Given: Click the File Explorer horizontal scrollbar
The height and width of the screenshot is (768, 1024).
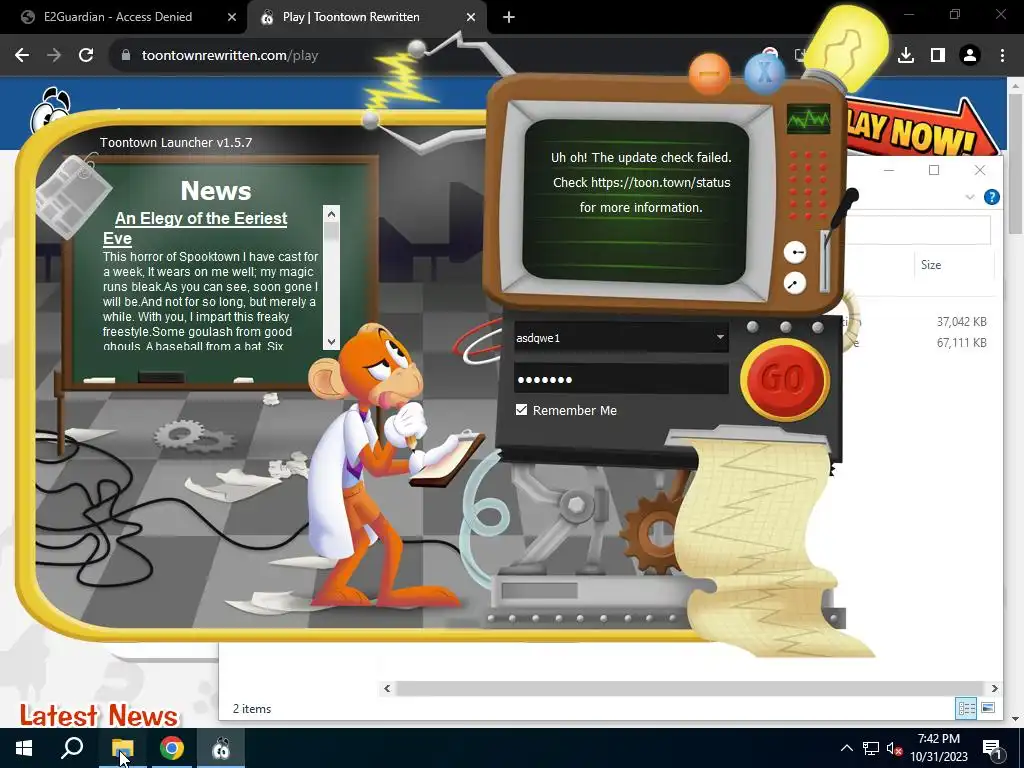Looking at the screenshot, I should 690,688.
